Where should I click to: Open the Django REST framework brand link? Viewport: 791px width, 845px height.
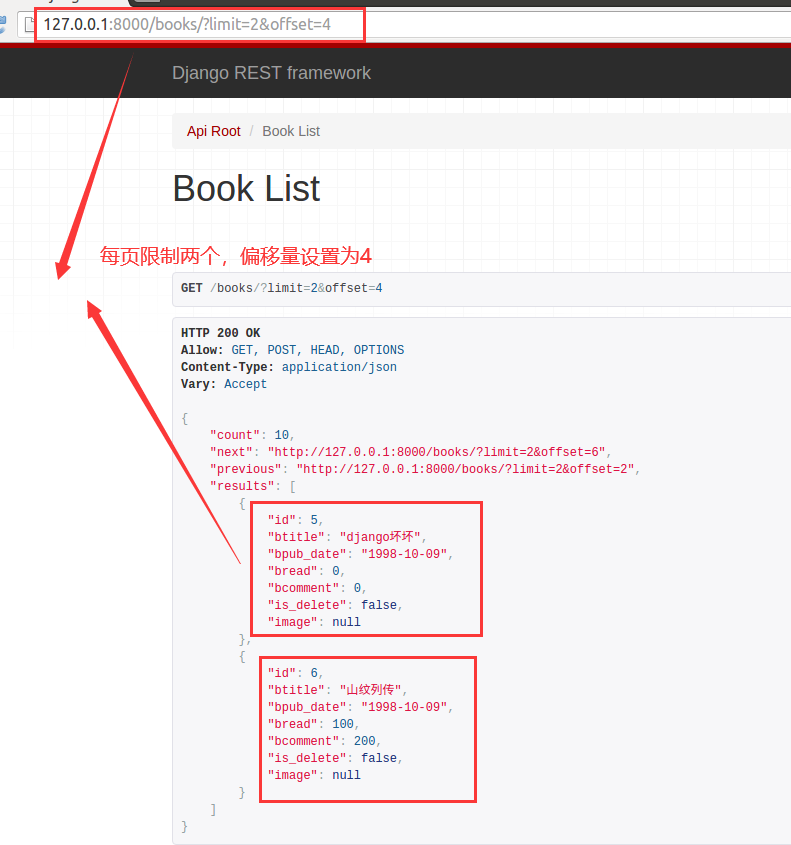pyautogui.click(x=271, y=73)
